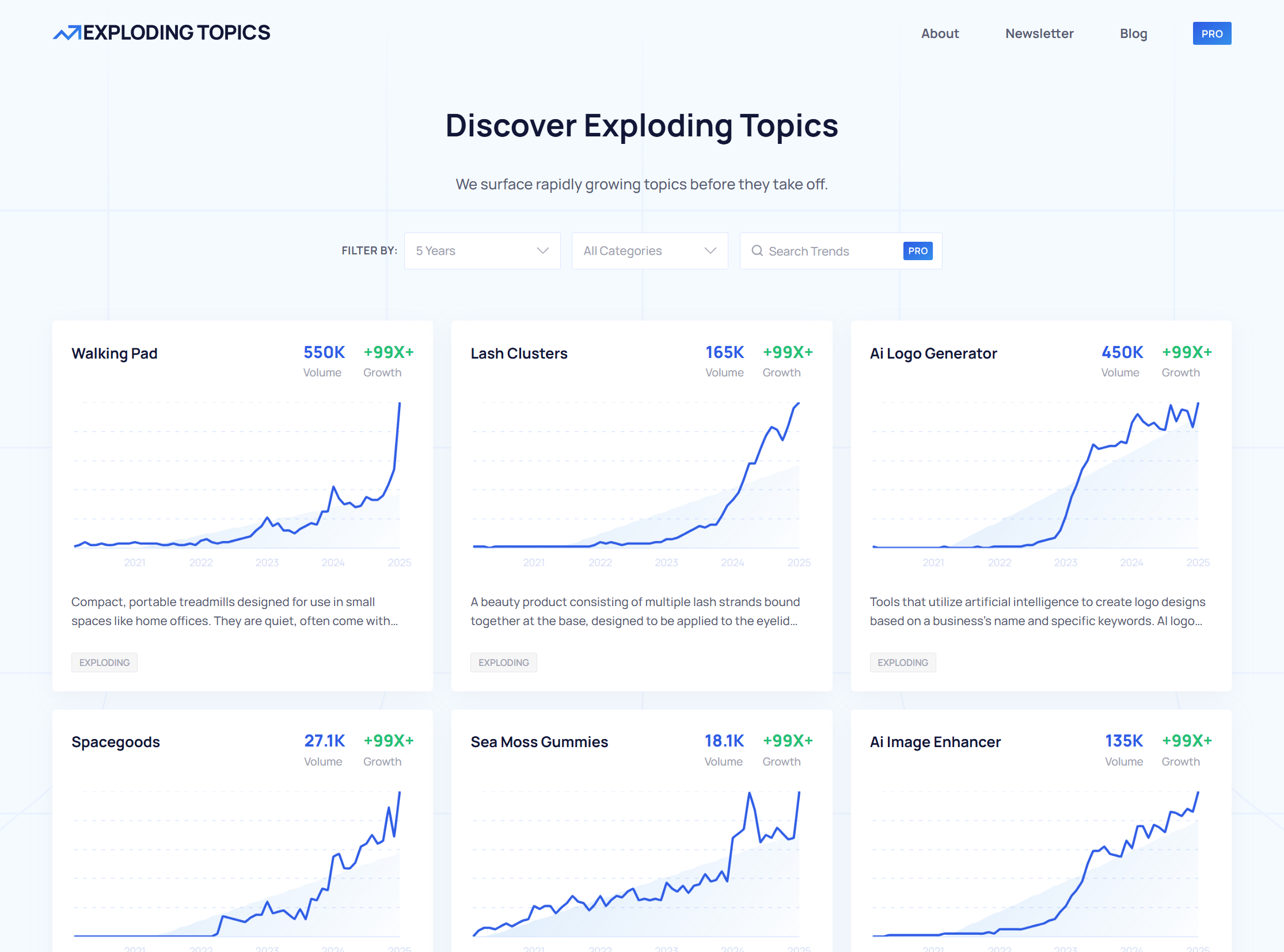This screenshot has width=1284, height=952.
Task: Click the 450K volume value
Action: 1122,352
